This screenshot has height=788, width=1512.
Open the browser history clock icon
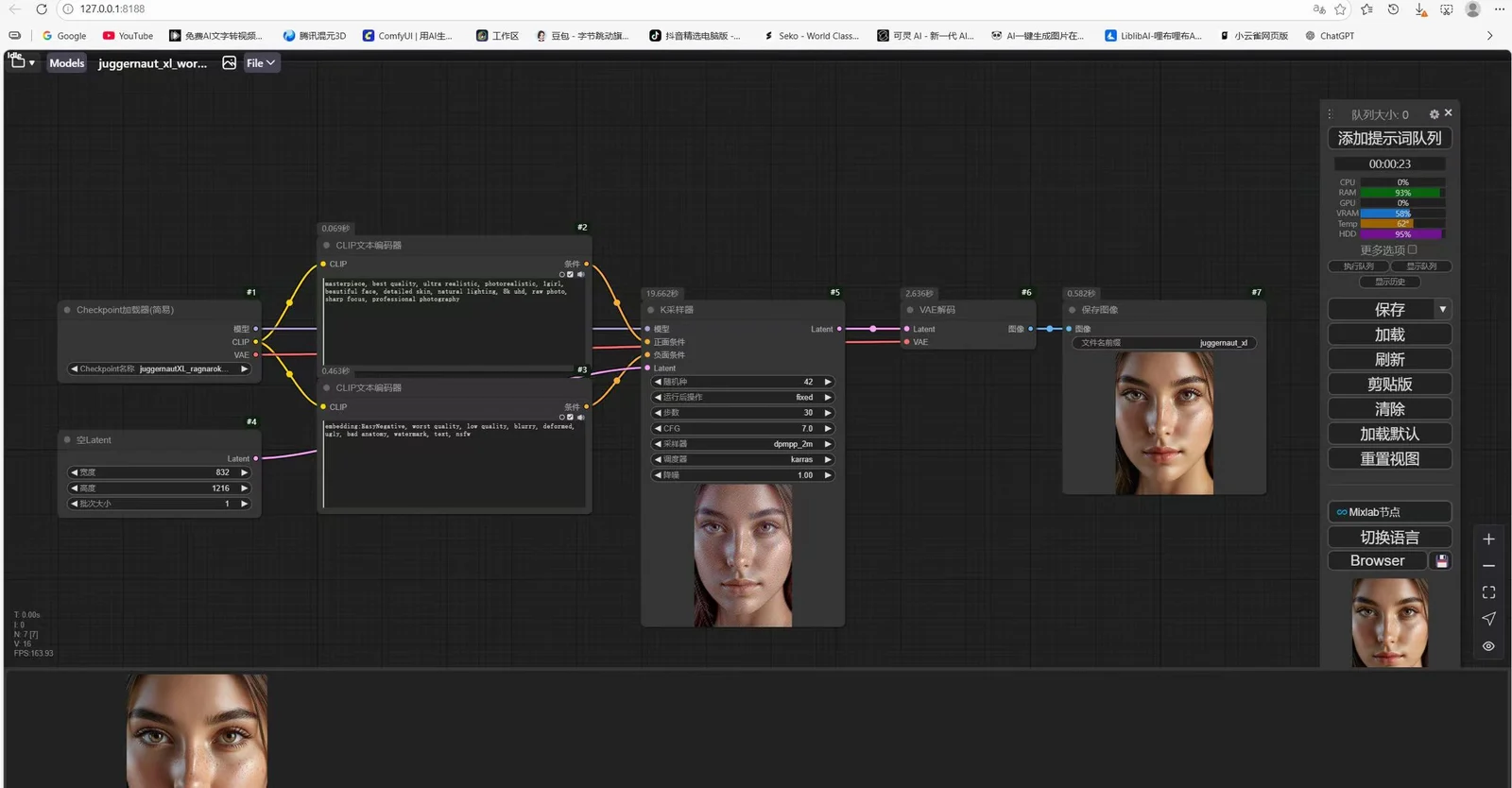[1393, 9]
